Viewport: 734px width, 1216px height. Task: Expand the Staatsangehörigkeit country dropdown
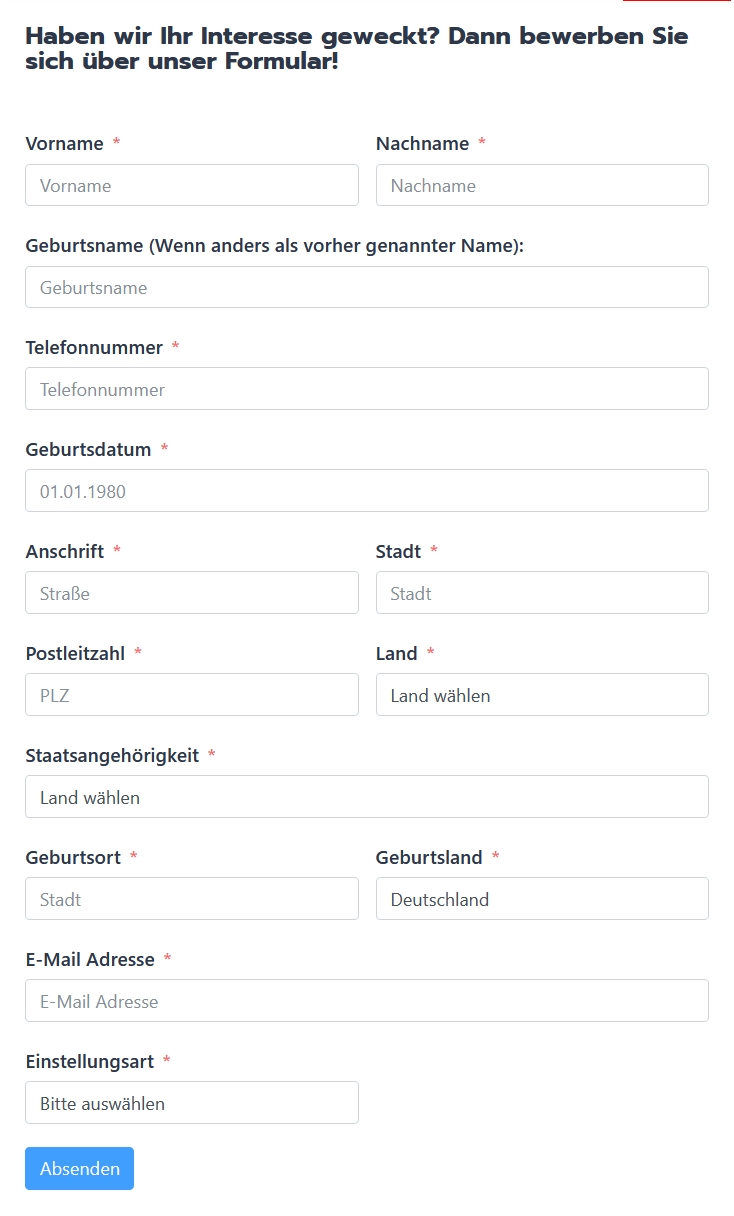367,797
